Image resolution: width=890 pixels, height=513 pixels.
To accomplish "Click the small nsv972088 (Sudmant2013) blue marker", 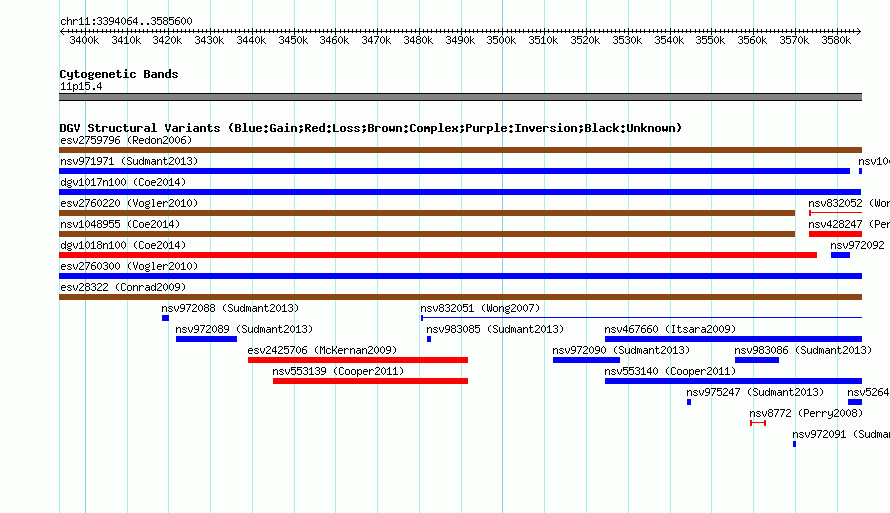I will 165,318.
